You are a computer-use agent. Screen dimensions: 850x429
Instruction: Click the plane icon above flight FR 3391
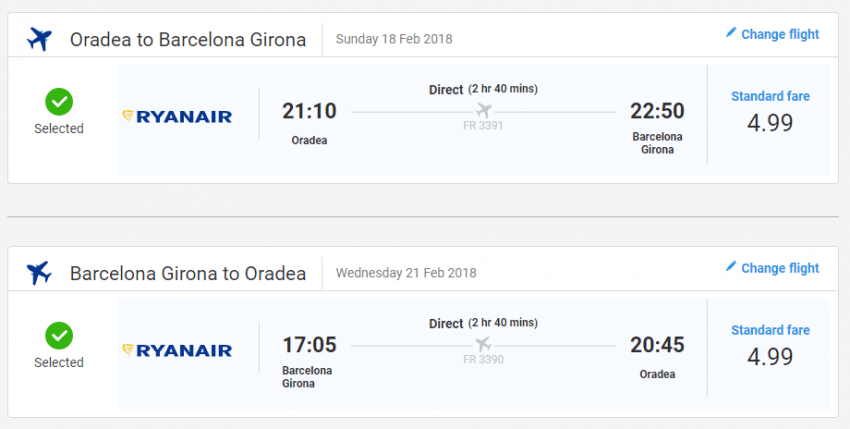[x=485, y=110]
